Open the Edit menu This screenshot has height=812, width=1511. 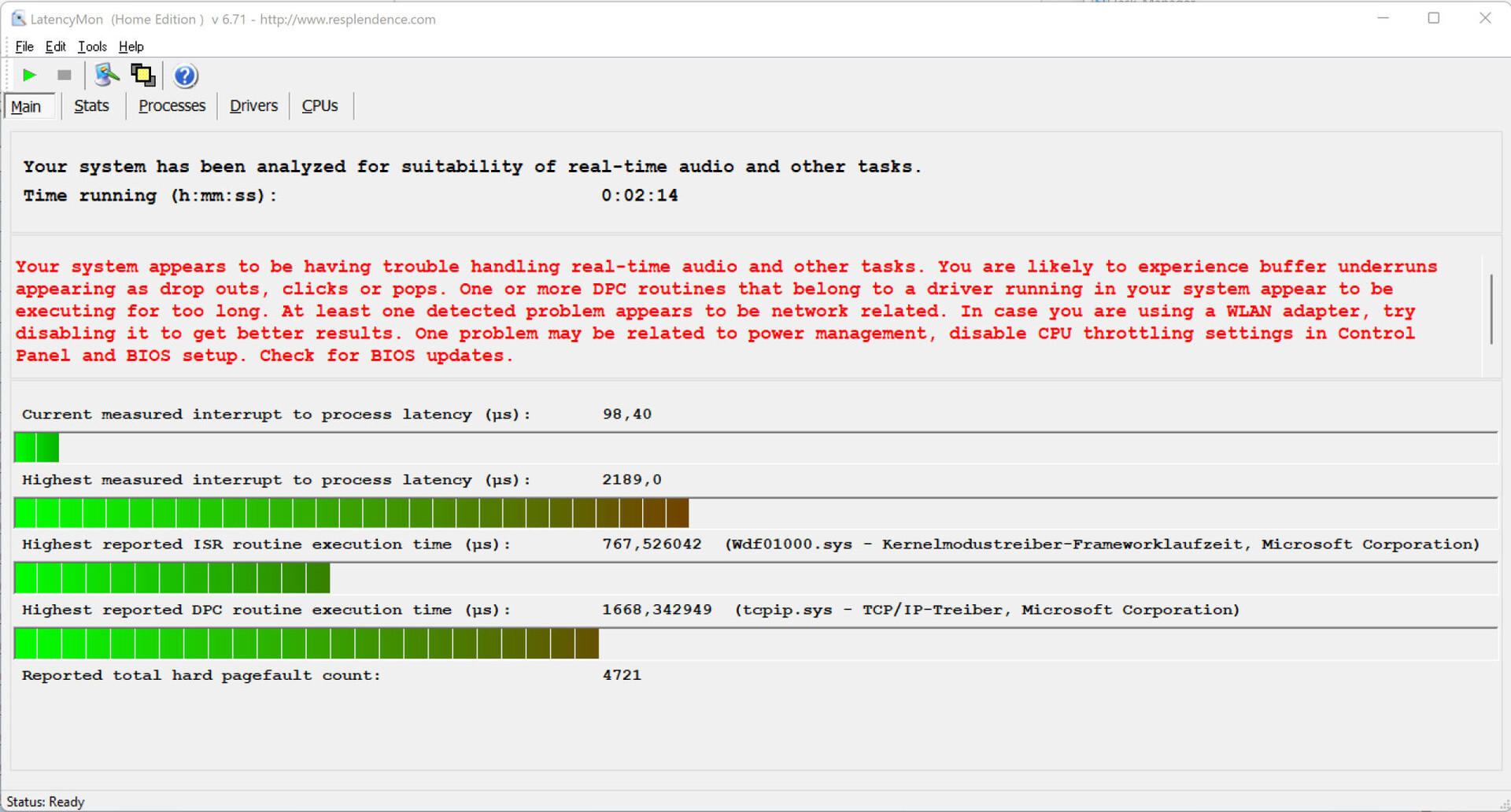coord(55,46)
